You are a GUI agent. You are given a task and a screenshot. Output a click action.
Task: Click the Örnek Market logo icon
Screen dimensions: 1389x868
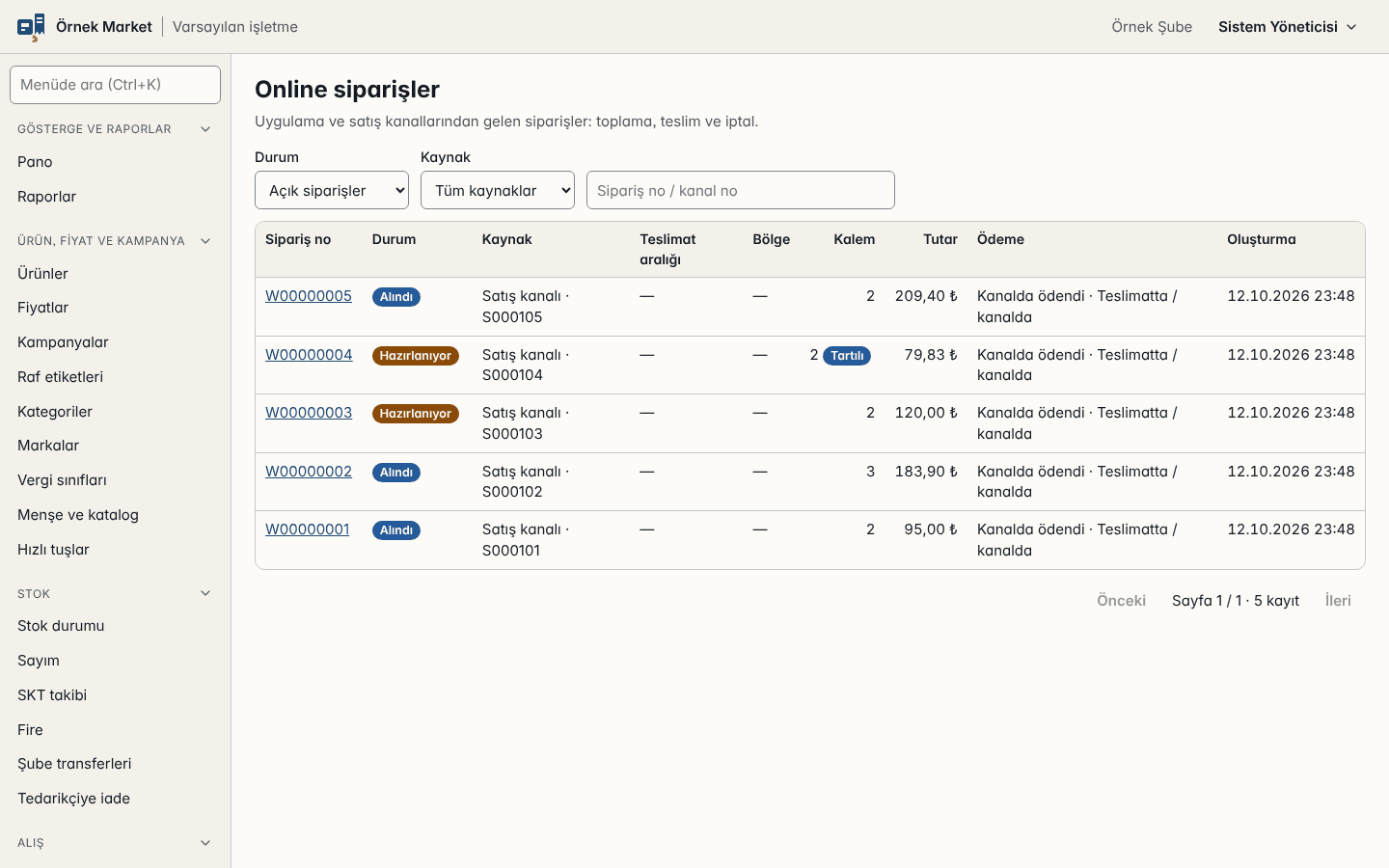31,27
